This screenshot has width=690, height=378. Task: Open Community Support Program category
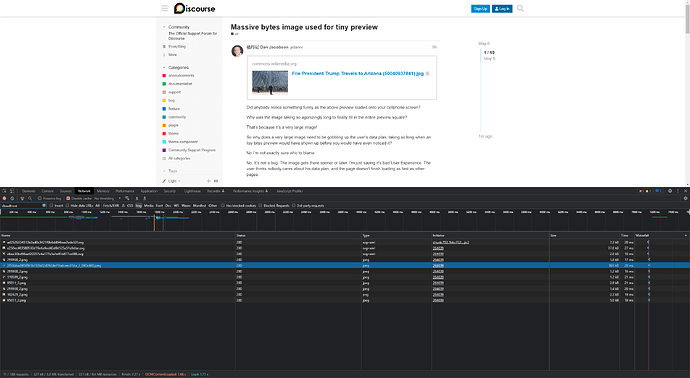(192, 150)
